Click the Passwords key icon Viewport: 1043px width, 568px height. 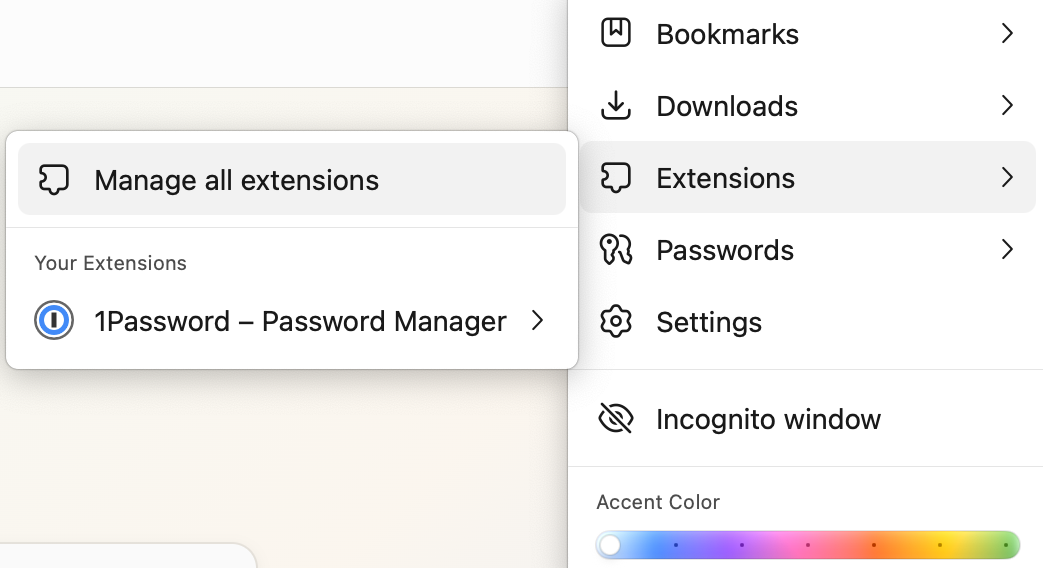click(615, 249)
